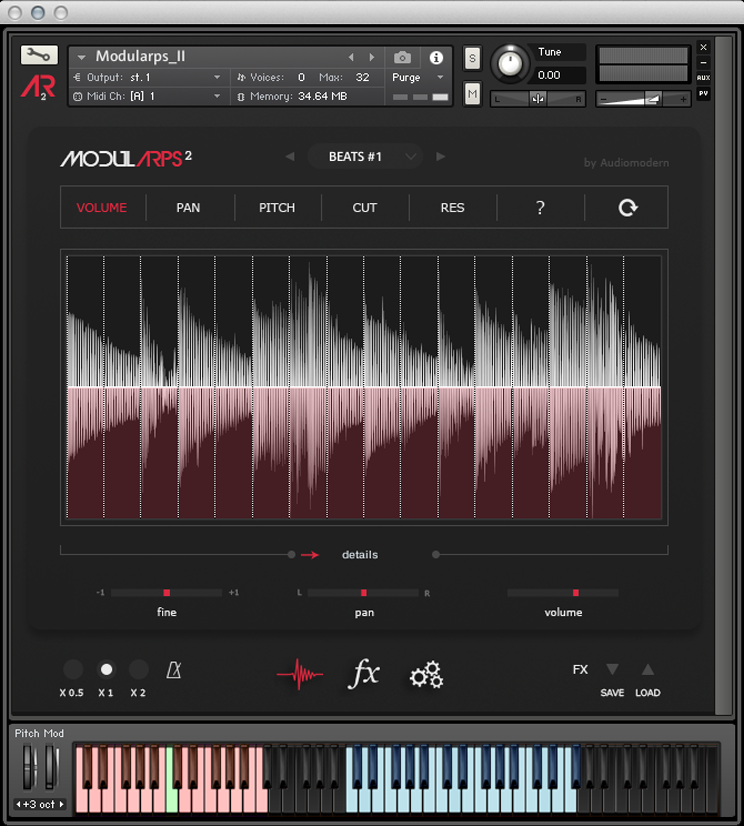Click the red details arrow

(310, 555)
